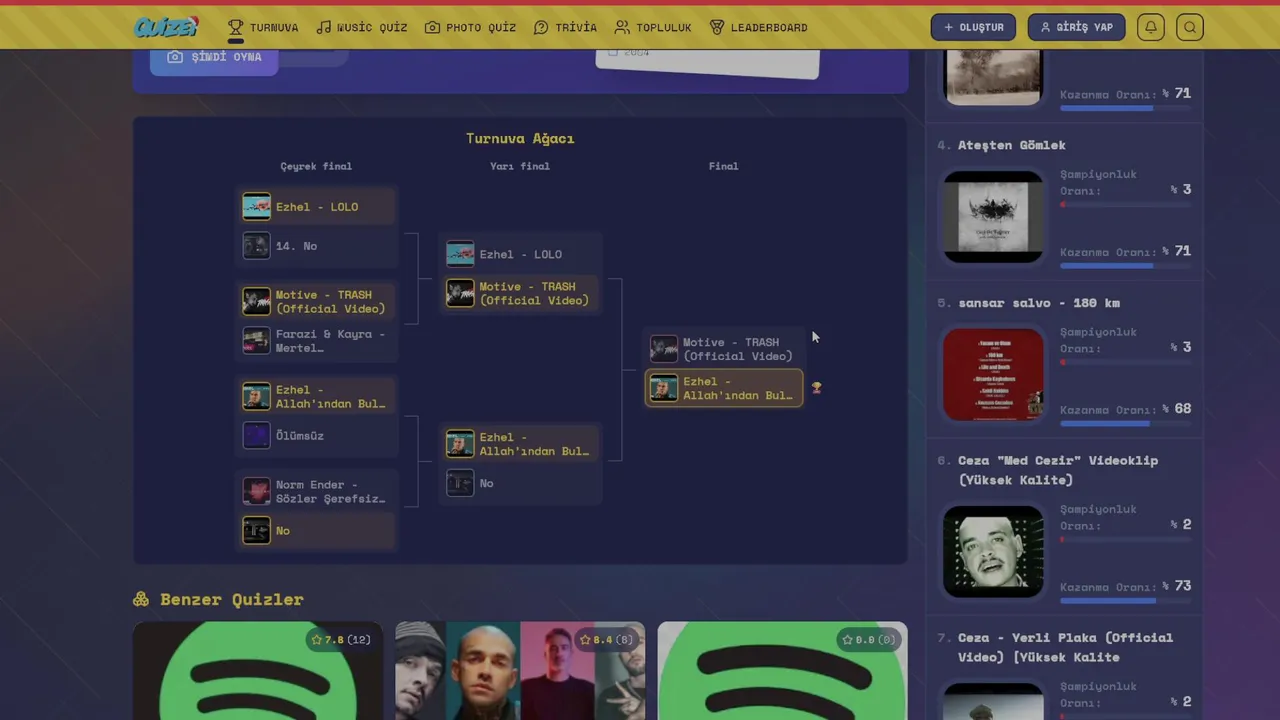Select champion Ezhel - Allah'ından Bul in final

pos(724,388)
